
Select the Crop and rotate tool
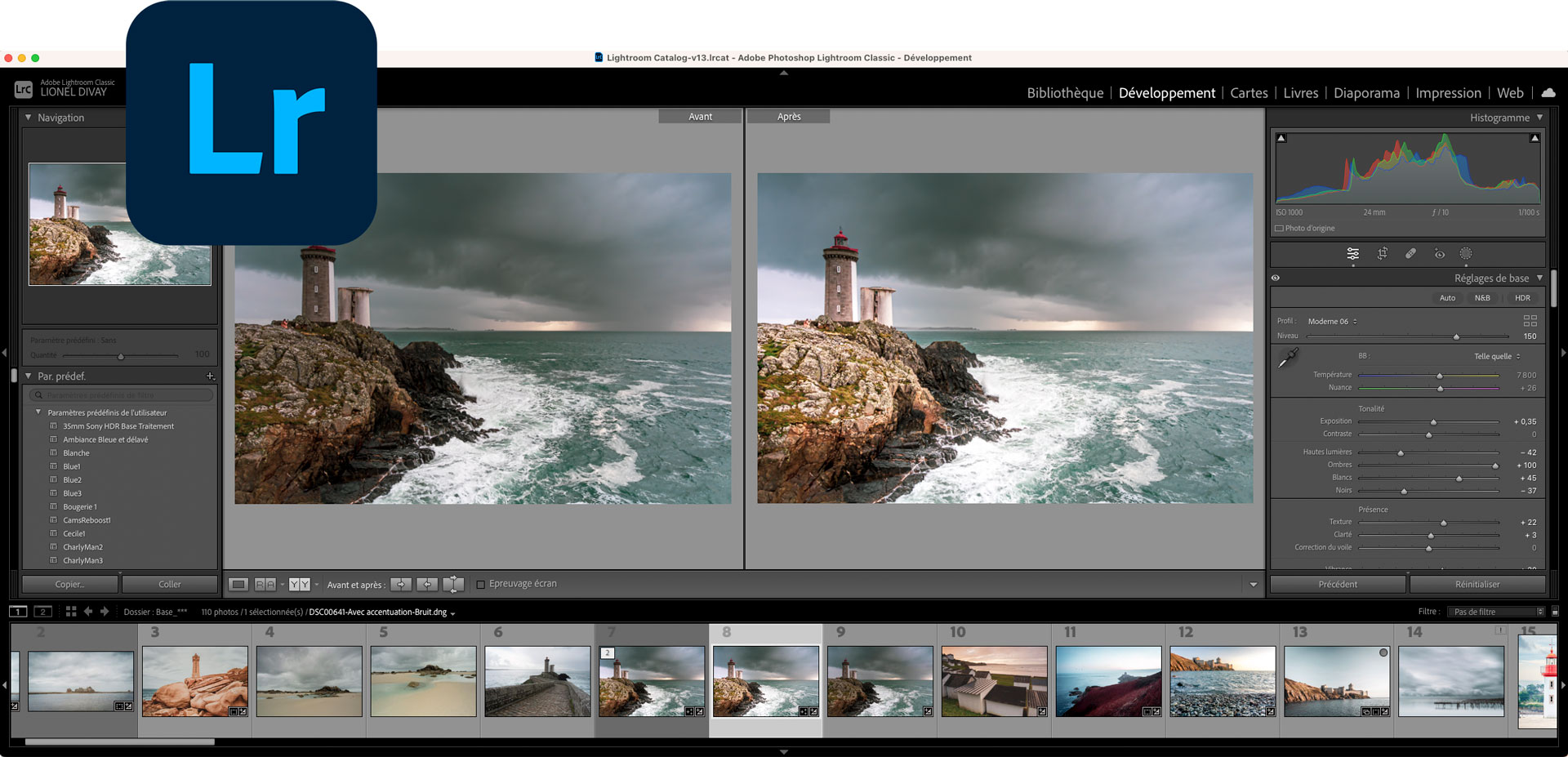[1382, 254]
